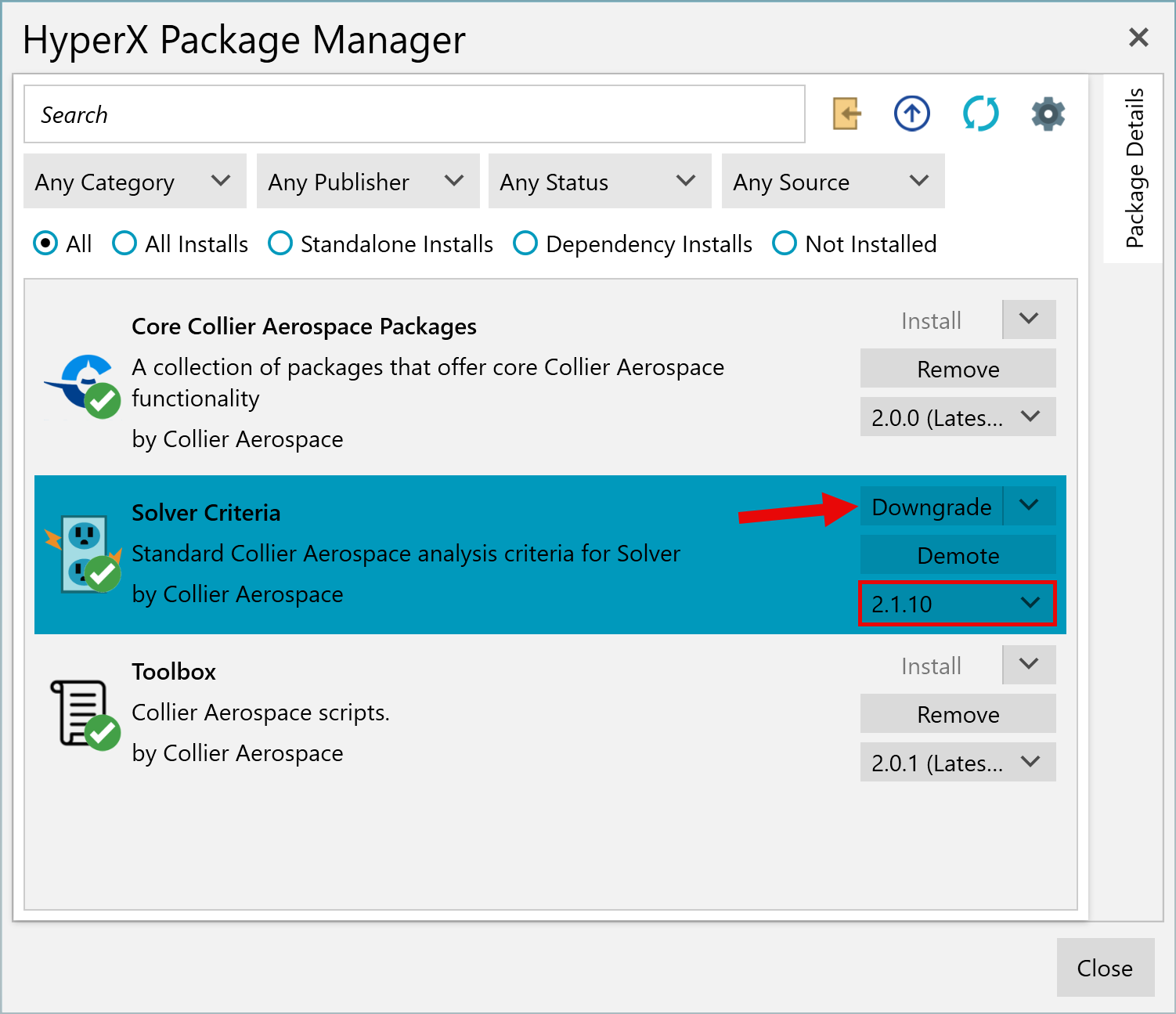Click Install button for Core Collier Aerospace Packages
The width and height of the screenshot is (1176, 1014).
[931, 319]
